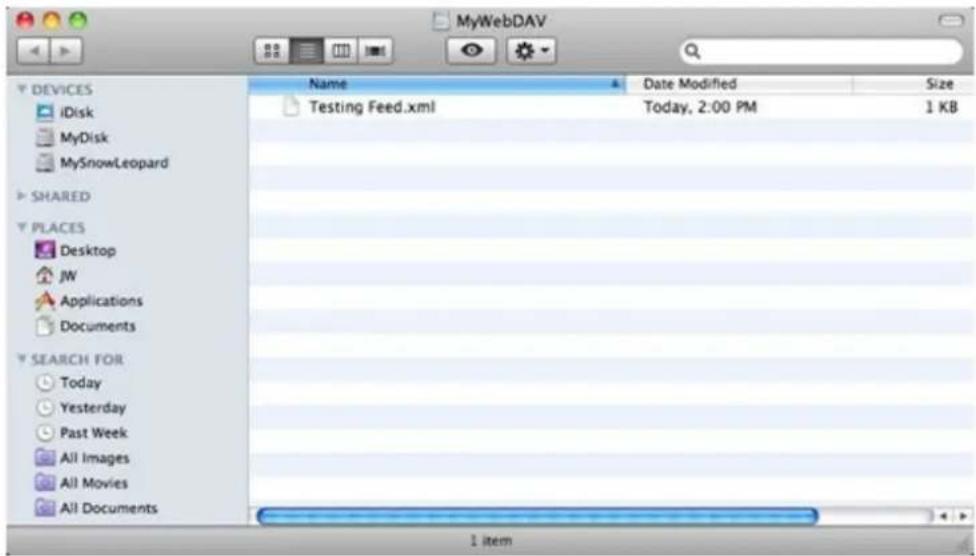Switch to Cover Flow view
The width and height of the screenshot is (976, 556).
[375, 51]
